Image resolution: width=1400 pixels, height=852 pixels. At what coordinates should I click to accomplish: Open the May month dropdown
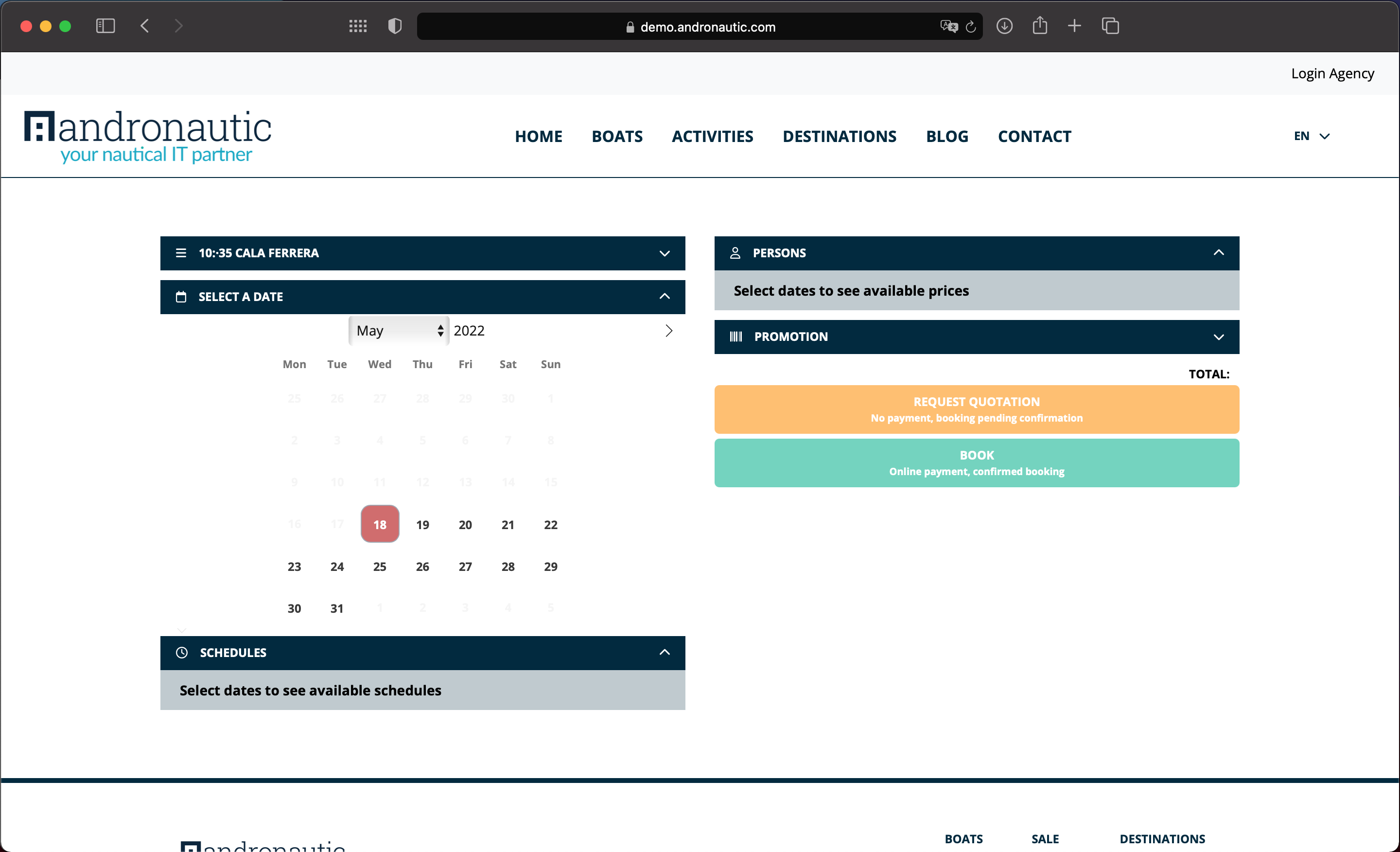399,331
